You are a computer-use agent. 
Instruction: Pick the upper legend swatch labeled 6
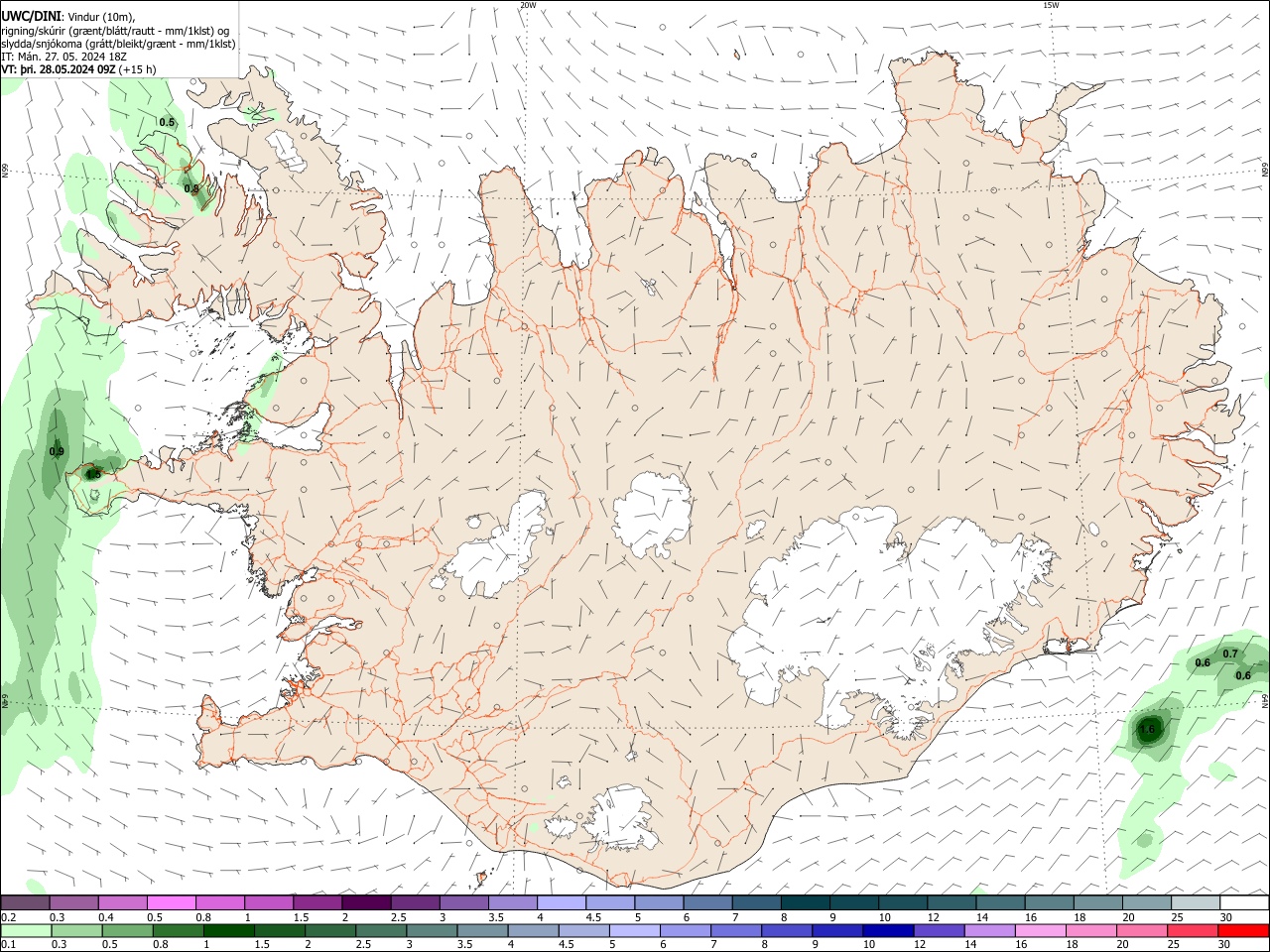point(707,903)
